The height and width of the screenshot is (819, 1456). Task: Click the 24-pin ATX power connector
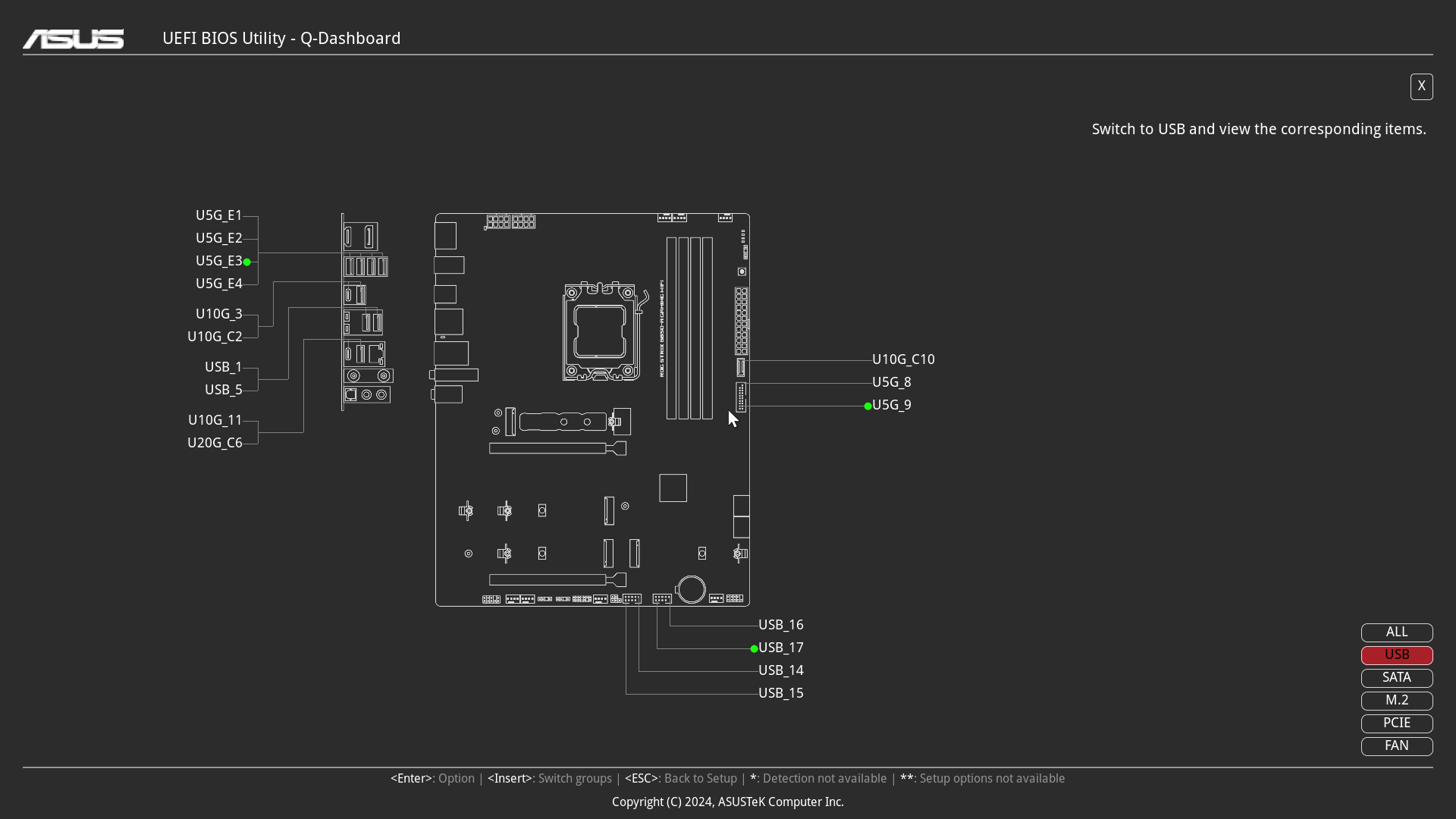742,321
